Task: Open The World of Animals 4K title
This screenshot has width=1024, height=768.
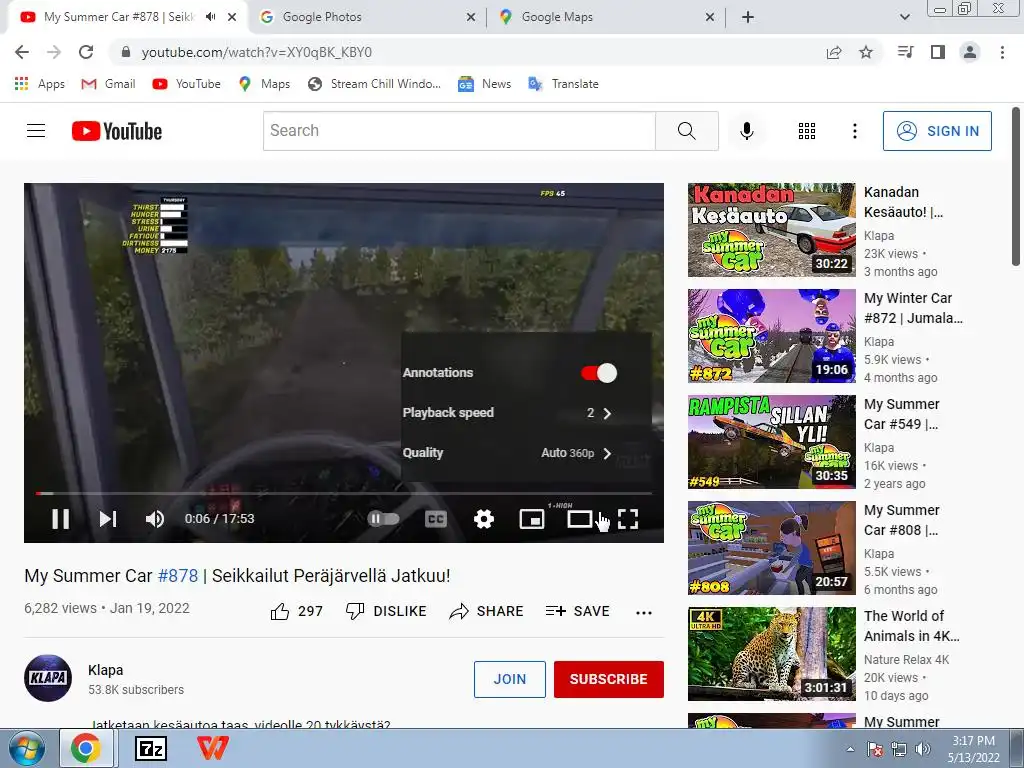Action: [x=912, y=626]
